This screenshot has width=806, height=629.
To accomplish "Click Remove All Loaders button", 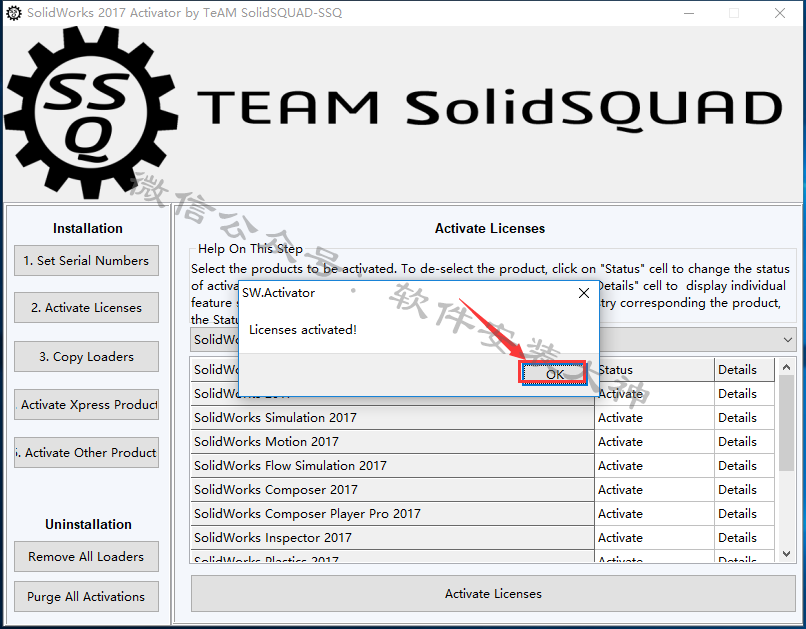I will [86, 557].
